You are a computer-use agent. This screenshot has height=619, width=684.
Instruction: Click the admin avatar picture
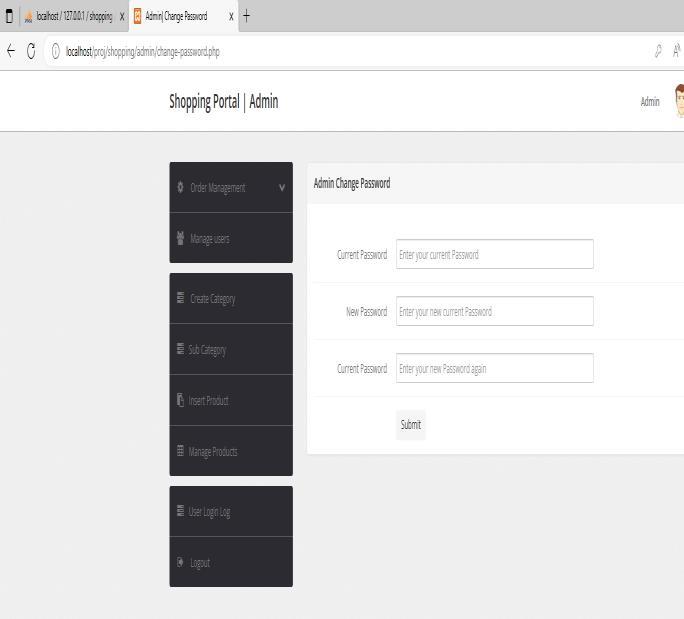click(x=679, y=101)
